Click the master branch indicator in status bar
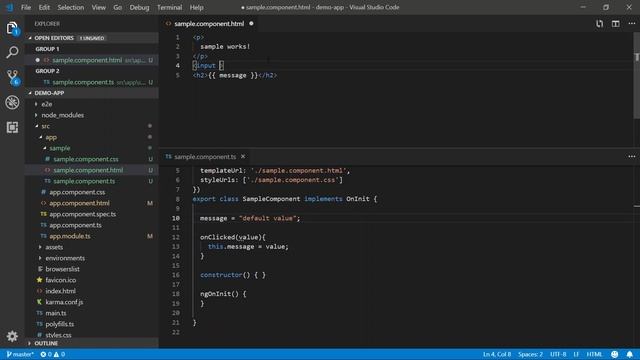640x360 pixels. click(20, 354)
